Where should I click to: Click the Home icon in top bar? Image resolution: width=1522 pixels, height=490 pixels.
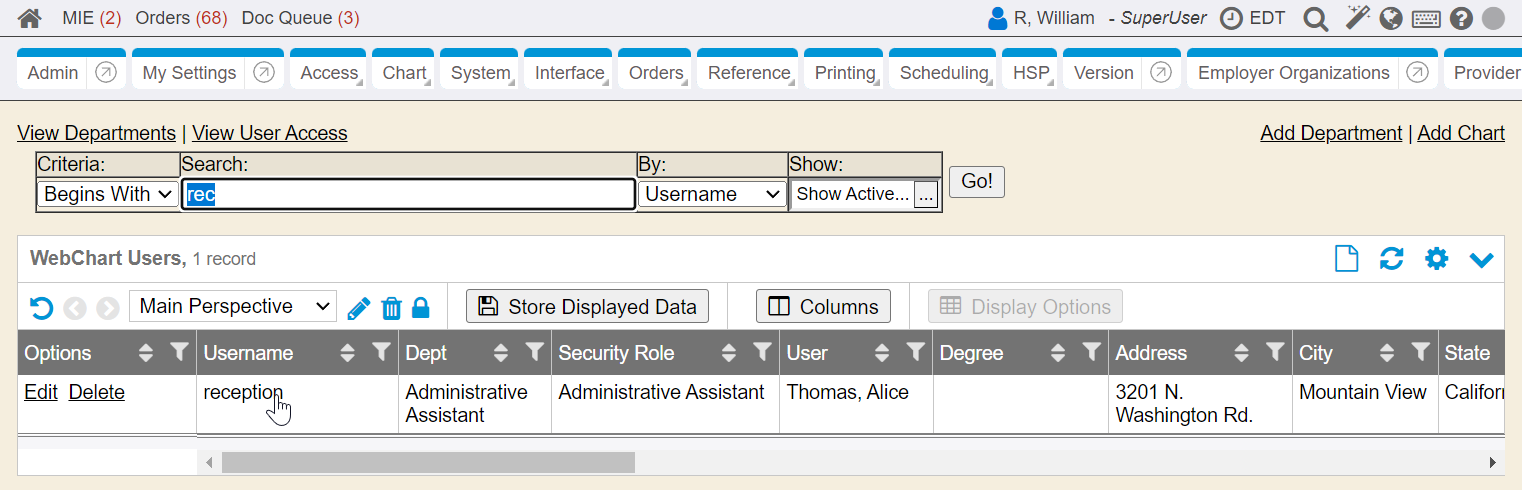(30, 18)
